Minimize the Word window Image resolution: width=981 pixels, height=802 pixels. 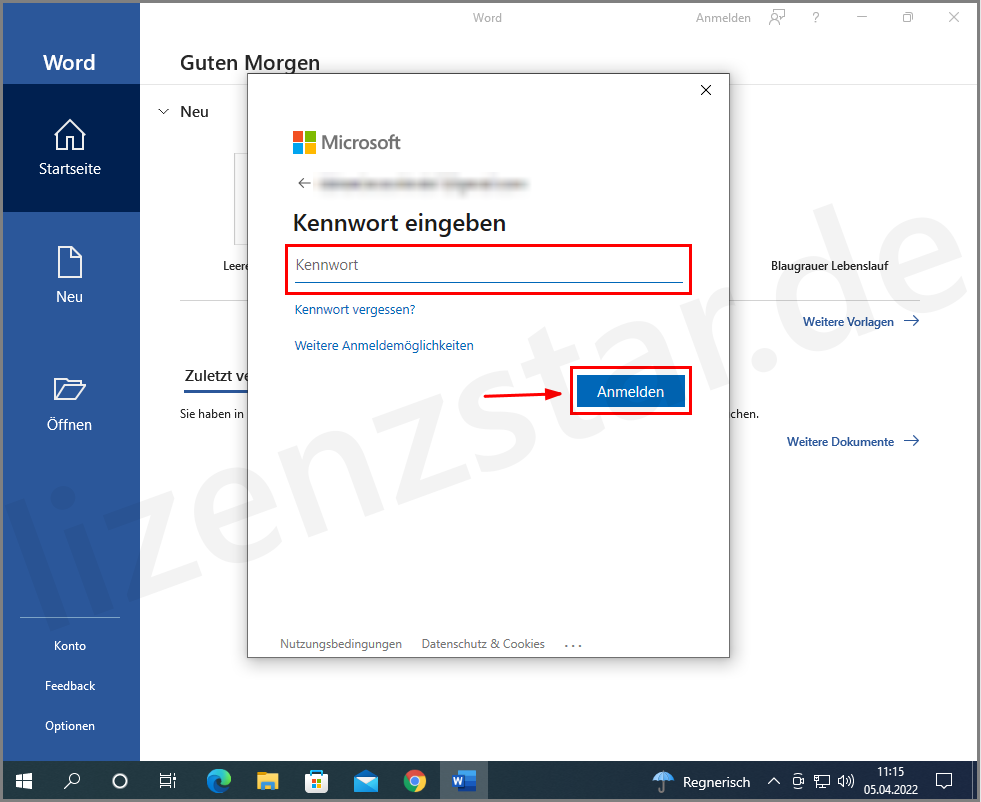[862, 18]
